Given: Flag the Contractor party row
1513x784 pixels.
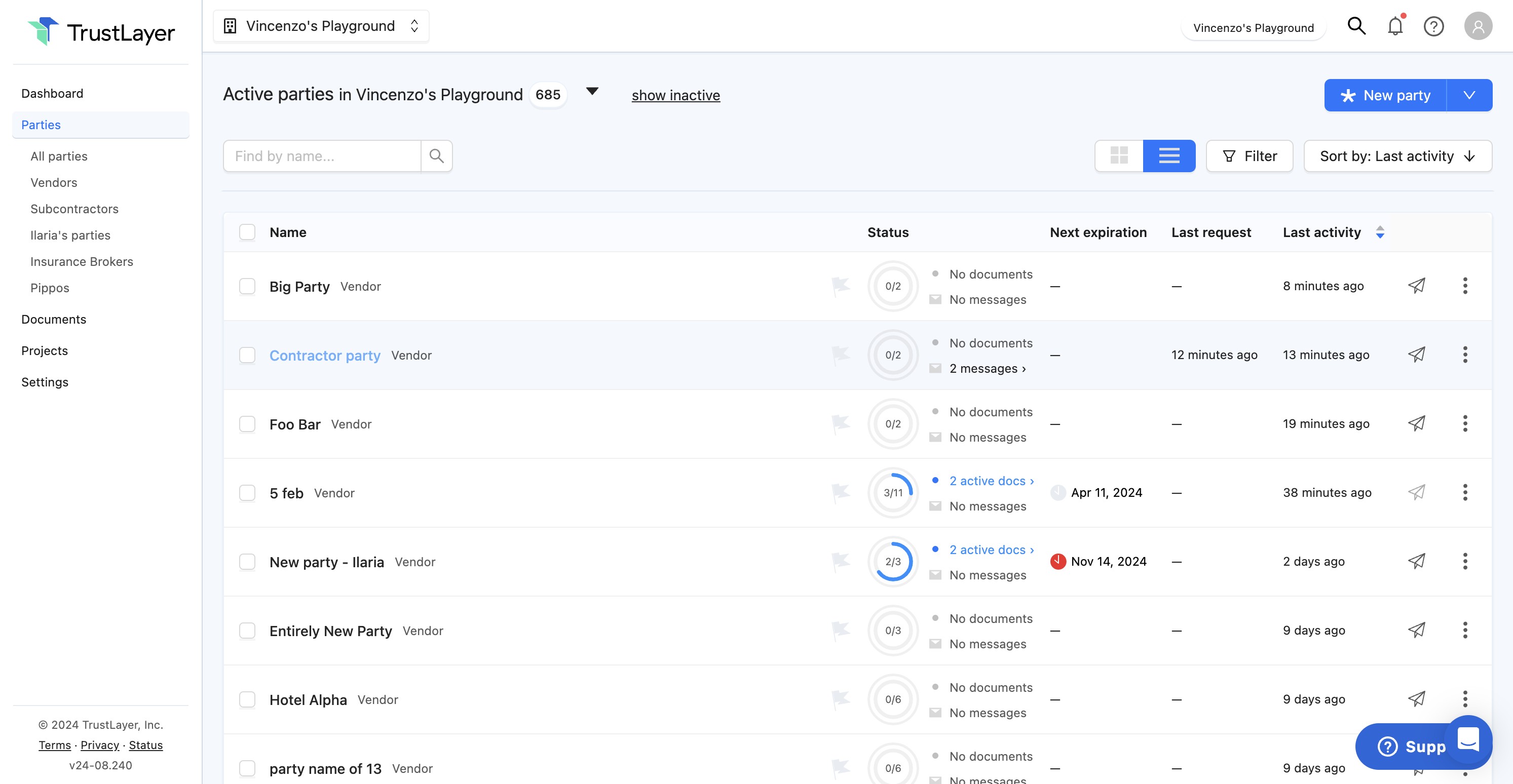Looking at the screenshot, I should point(841,355).
